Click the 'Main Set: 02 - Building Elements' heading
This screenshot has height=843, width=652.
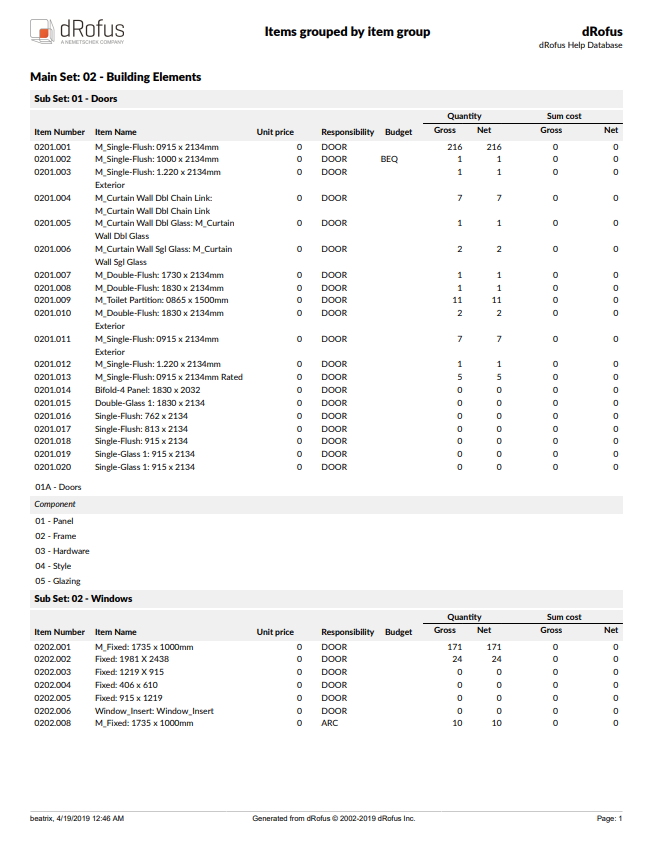pyautogui.click(x=115, y=77)
